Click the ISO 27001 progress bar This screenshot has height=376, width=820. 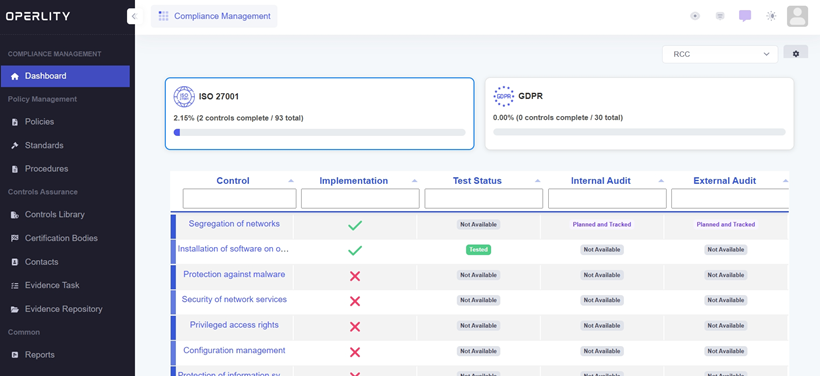point(320,132)
